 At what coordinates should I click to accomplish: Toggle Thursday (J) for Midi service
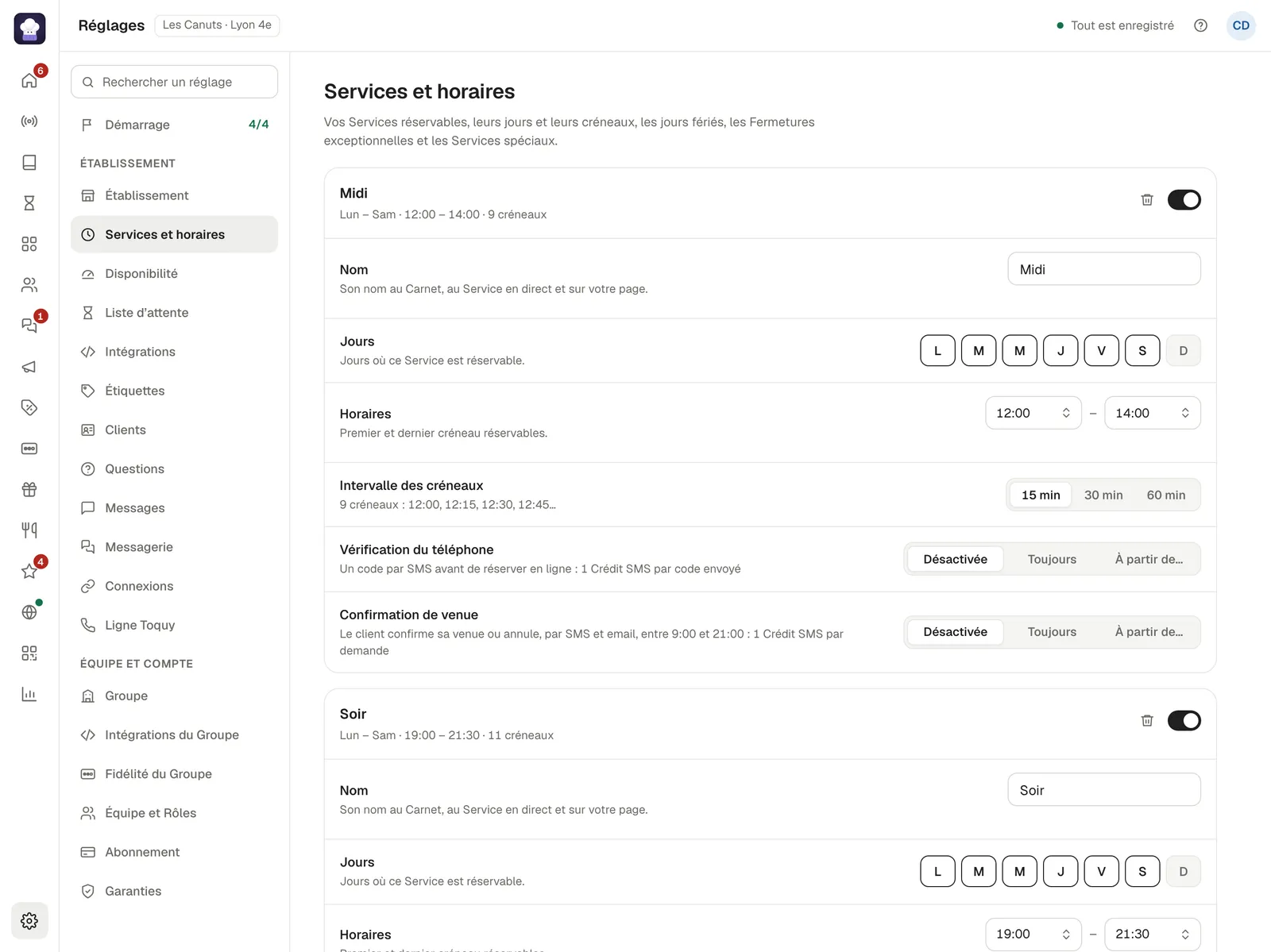[x=1060, y=351]
